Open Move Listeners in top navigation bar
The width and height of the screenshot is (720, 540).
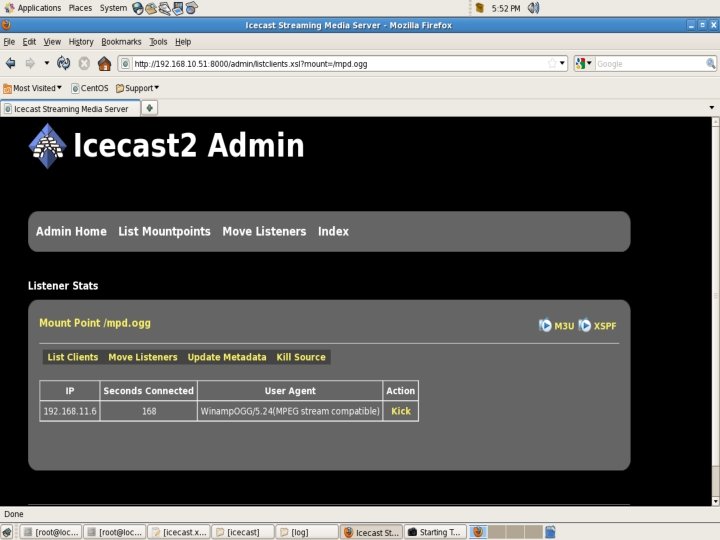click(x=264, y=231)
